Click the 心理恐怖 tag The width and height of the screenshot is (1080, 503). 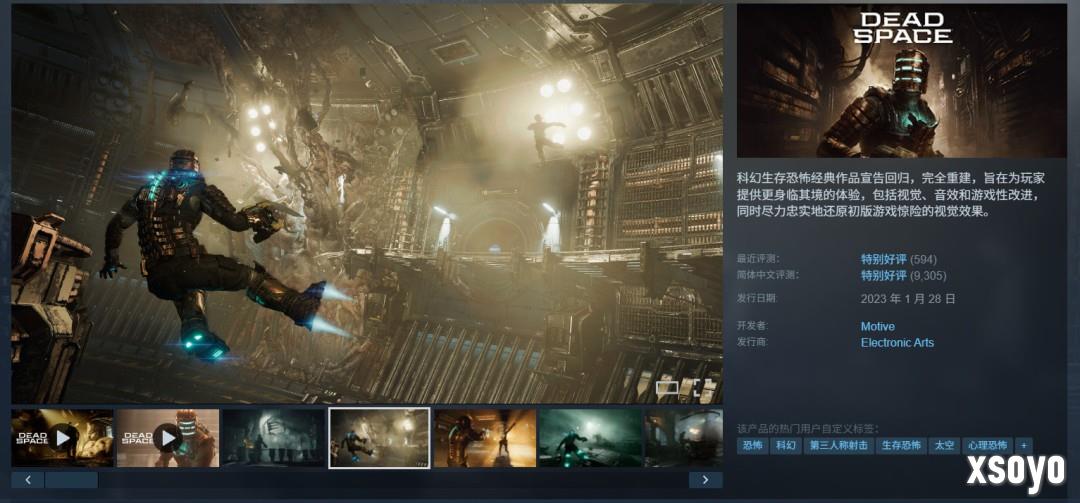pyautogui.click(x=987, y=446)
